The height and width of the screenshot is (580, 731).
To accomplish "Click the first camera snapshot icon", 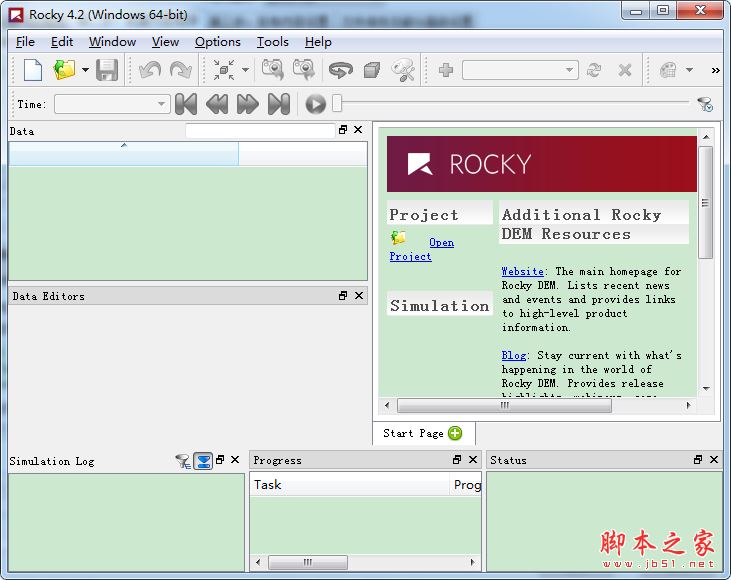I will [x=272, y=69].
